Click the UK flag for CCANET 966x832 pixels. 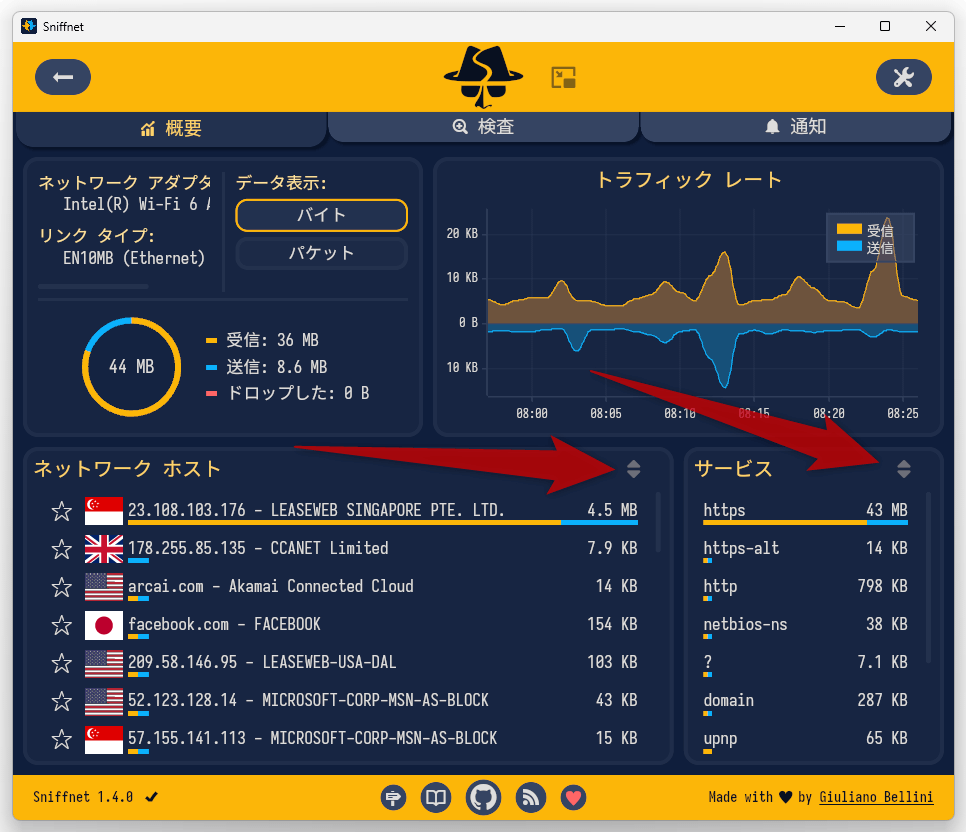[x=104, y=549]
